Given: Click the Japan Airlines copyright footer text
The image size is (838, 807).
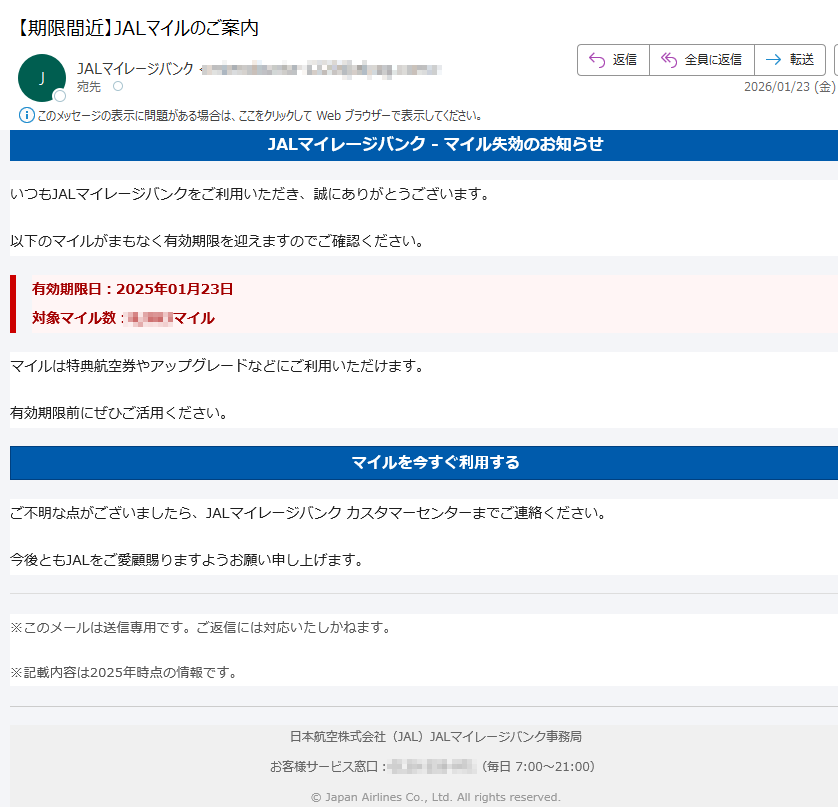Looking at the screenshot, I should (x=435, y=797).
